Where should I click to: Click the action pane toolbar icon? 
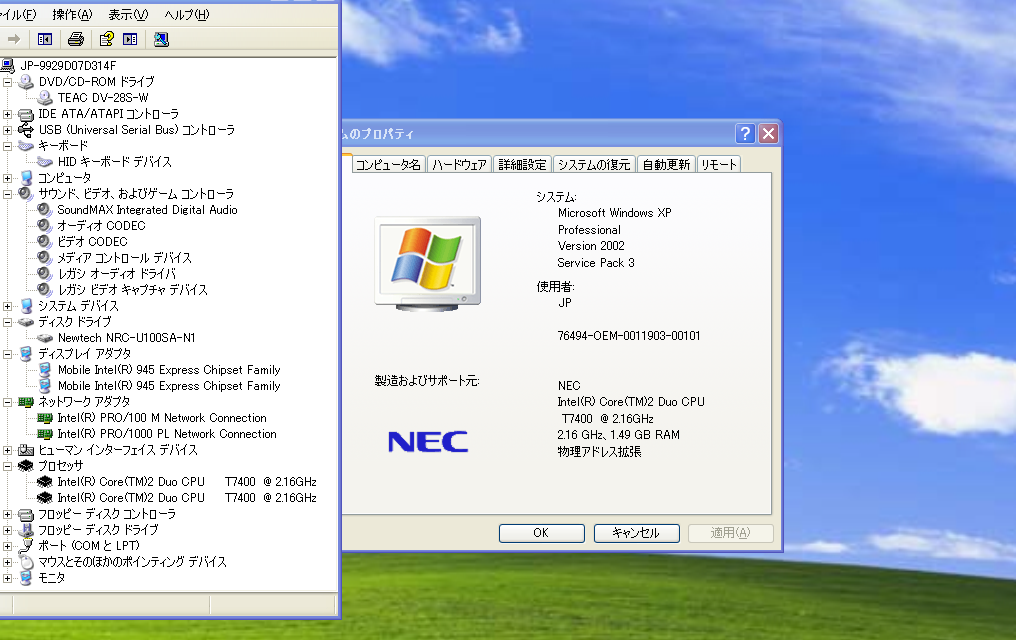pyautogui.click(x=130, y=40)
